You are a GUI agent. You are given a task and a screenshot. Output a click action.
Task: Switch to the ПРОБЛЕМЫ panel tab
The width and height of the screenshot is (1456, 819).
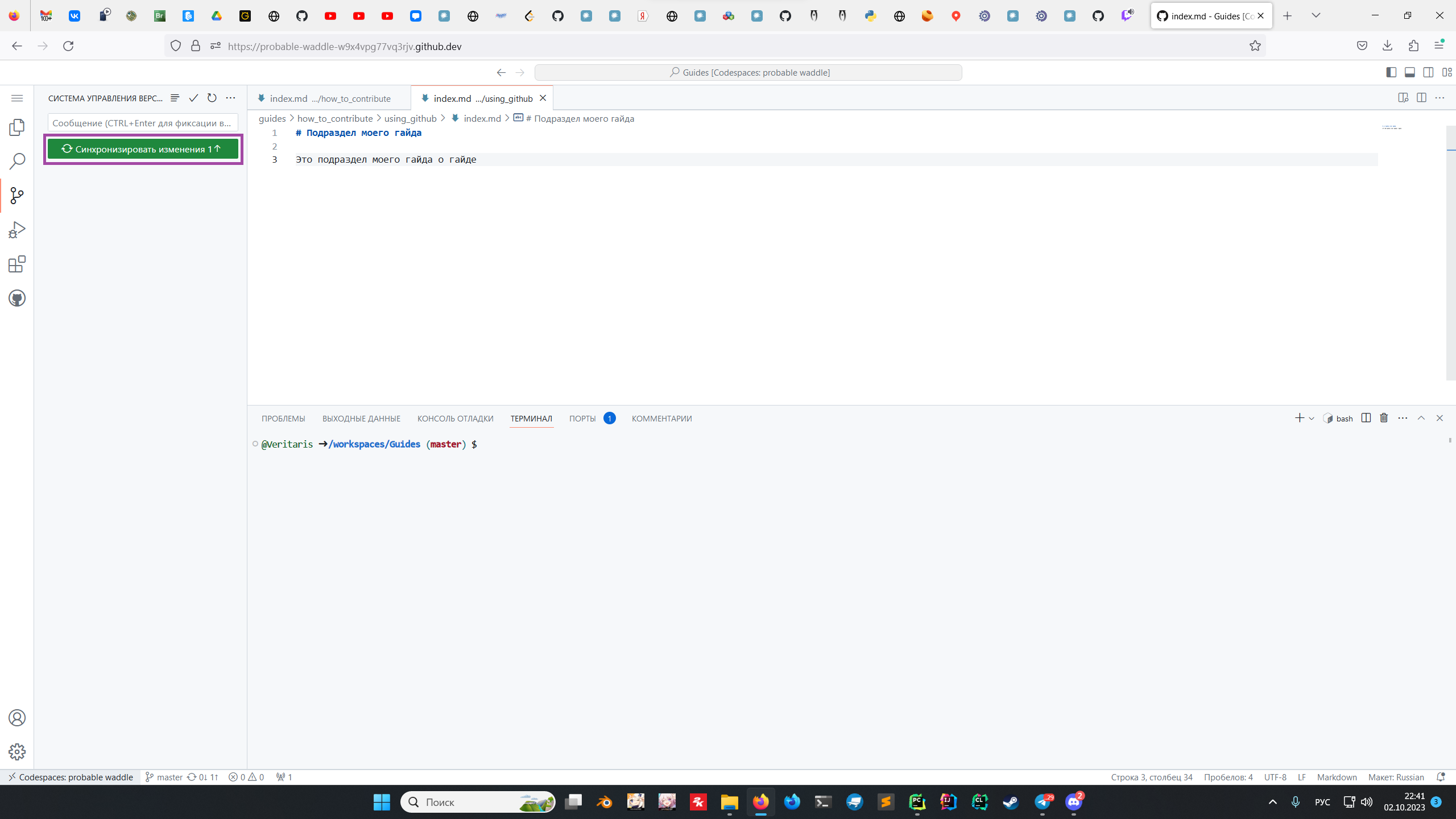coord(283,419)
